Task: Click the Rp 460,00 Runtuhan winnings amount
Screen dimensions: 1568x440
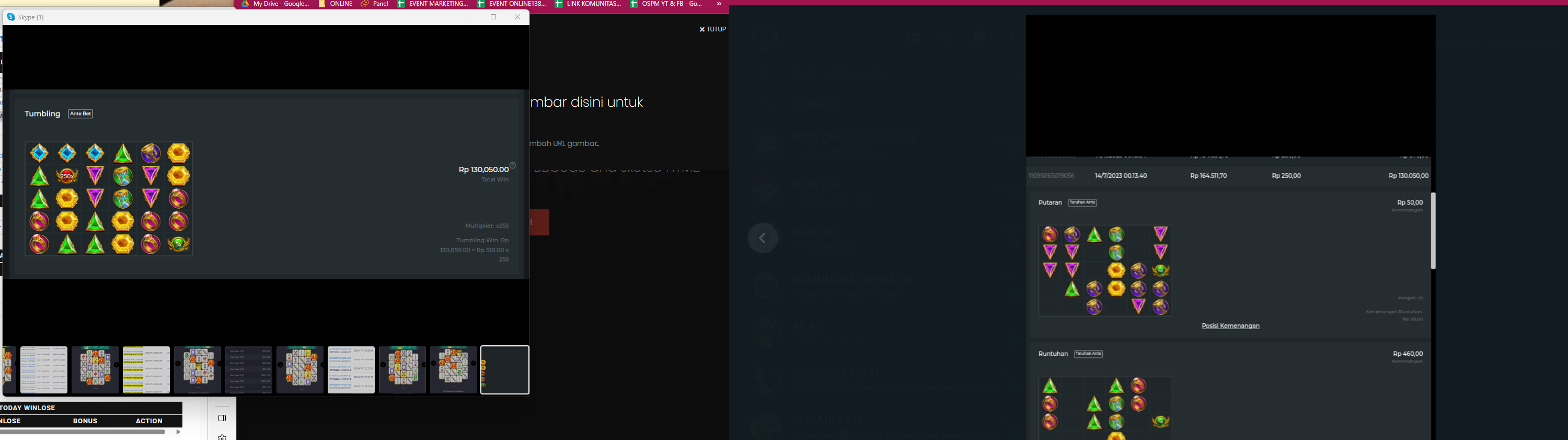Action: (x=1408, y=354)
